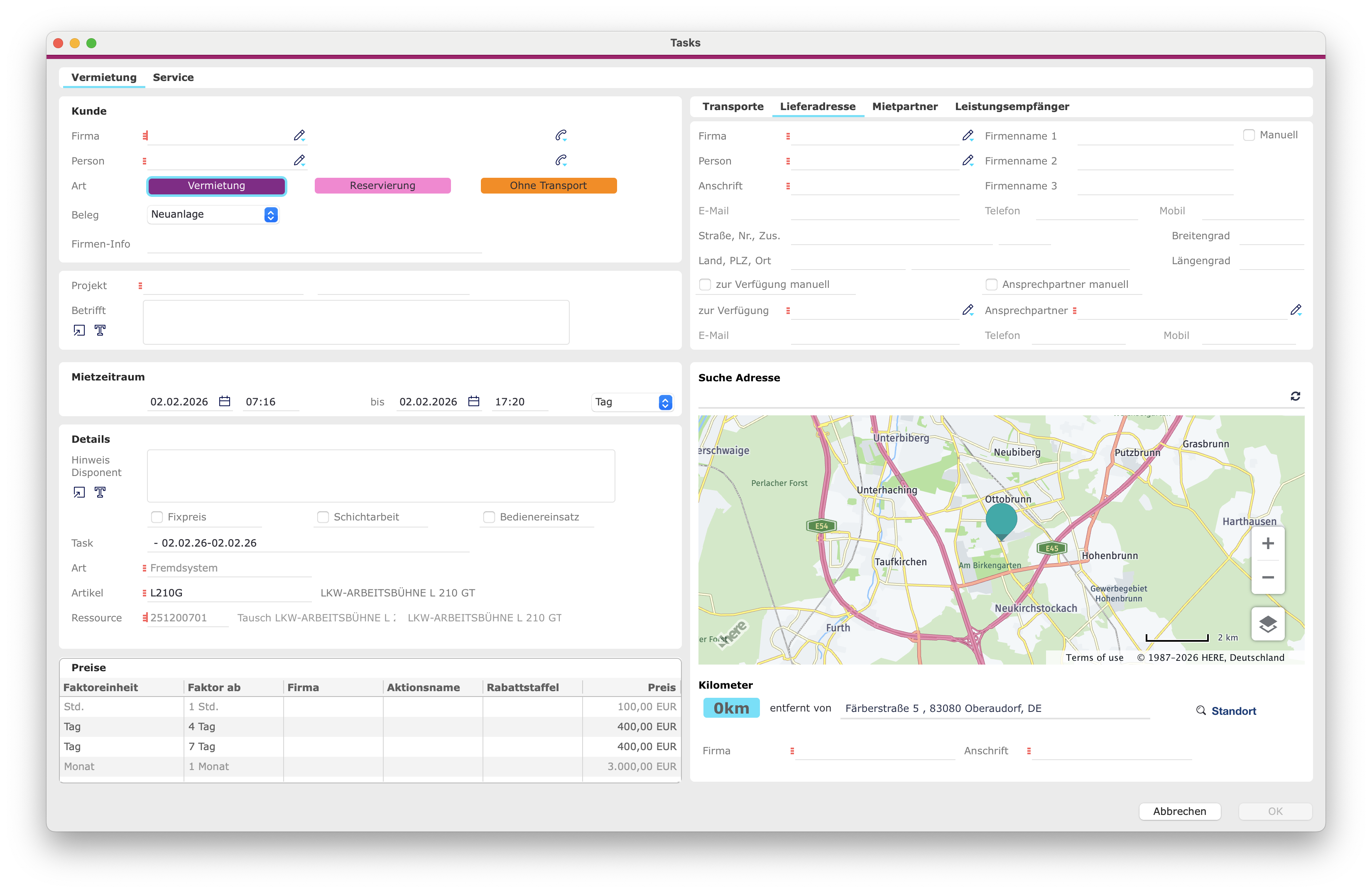Click the edit pencil next to Ansprechpartner
The image size is (1372, 893).
coord(1296,310)
